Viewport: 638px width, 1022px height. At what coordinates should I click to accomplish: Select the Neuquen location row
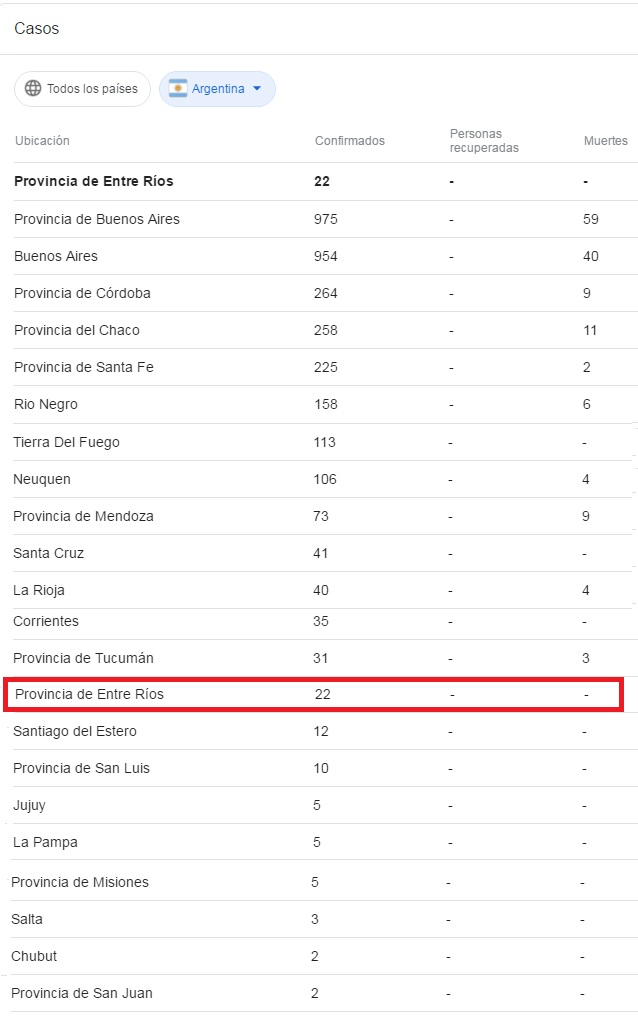tap(42, 479)
